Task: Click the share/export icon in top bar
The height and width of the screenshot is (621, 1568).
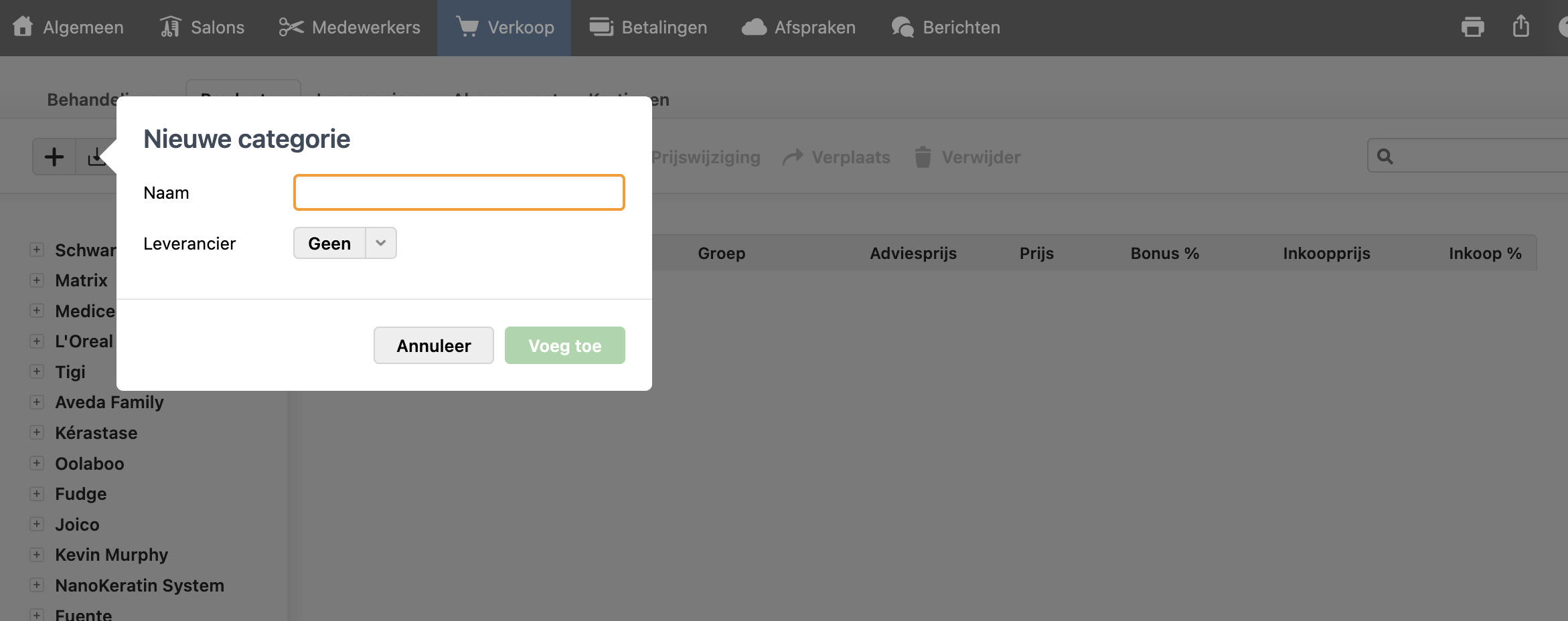Action: [x=1521, y=27]
